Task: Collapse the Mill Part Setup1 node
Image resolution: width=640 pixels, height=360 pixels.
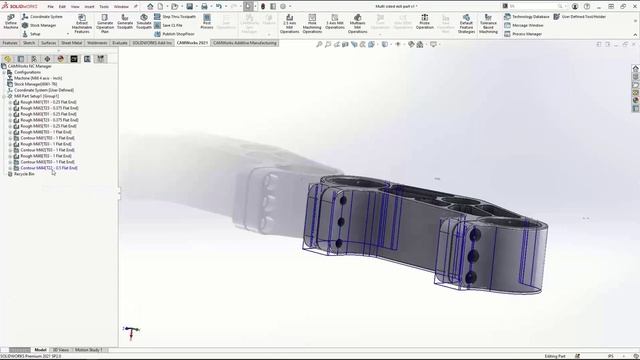Action: [4, 96]
